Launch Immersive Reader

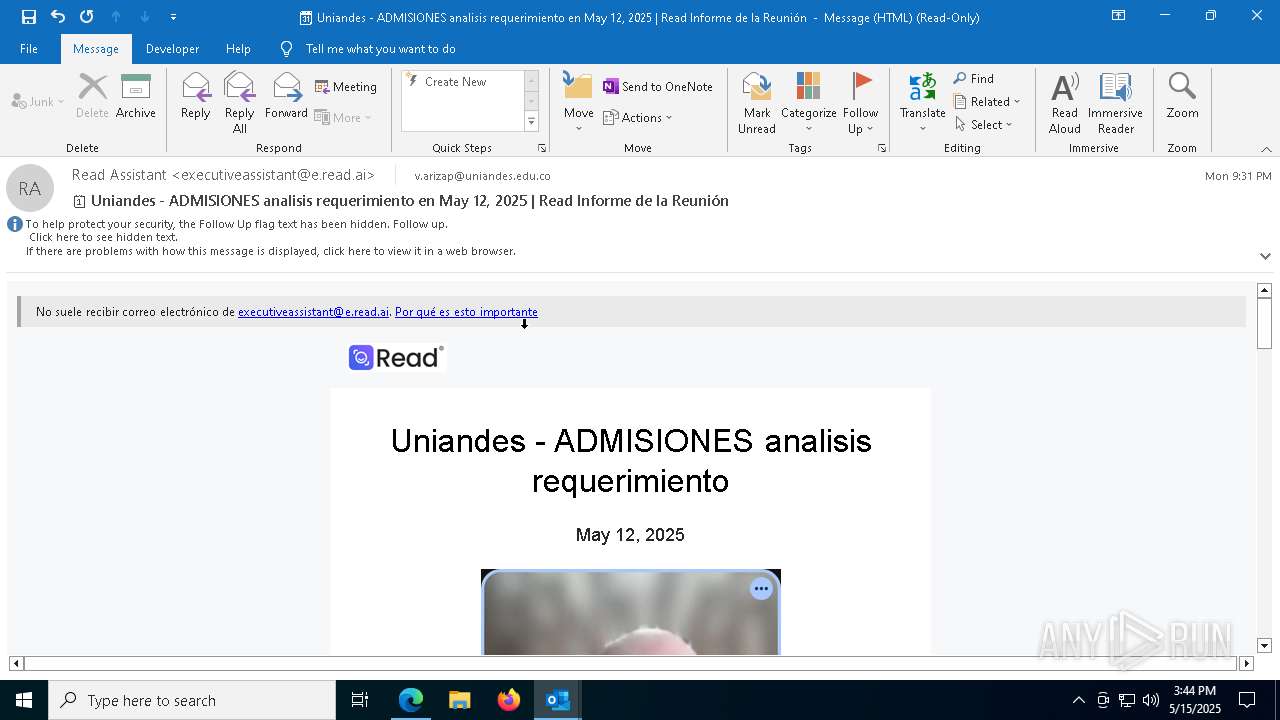tap(1116, 102)
